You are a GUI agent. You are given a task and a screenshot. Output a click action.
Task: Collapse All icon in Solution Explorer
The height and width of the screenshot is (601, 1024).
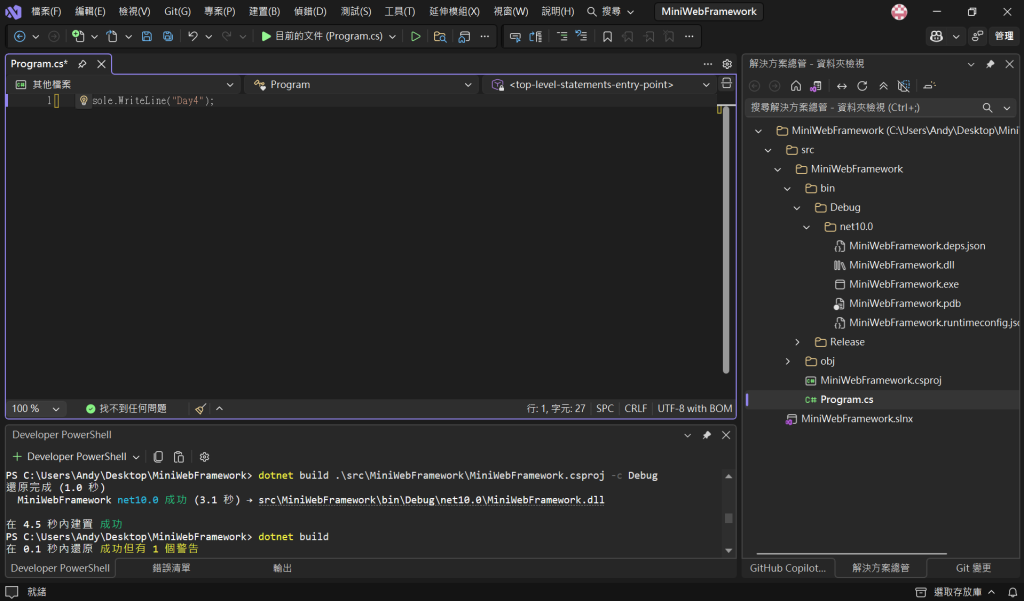click(883, 86)
